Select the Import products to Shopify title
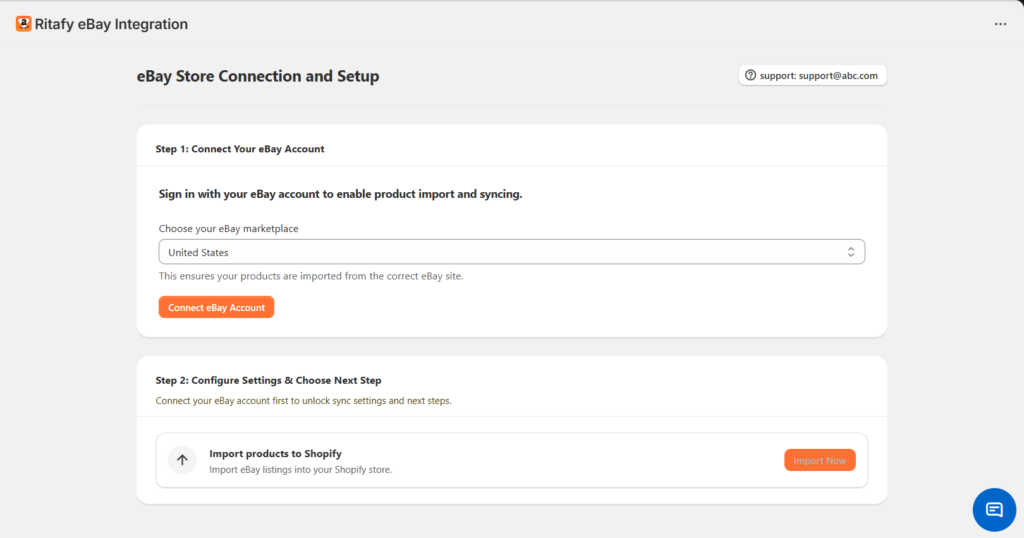 click(x=276, y=453)
